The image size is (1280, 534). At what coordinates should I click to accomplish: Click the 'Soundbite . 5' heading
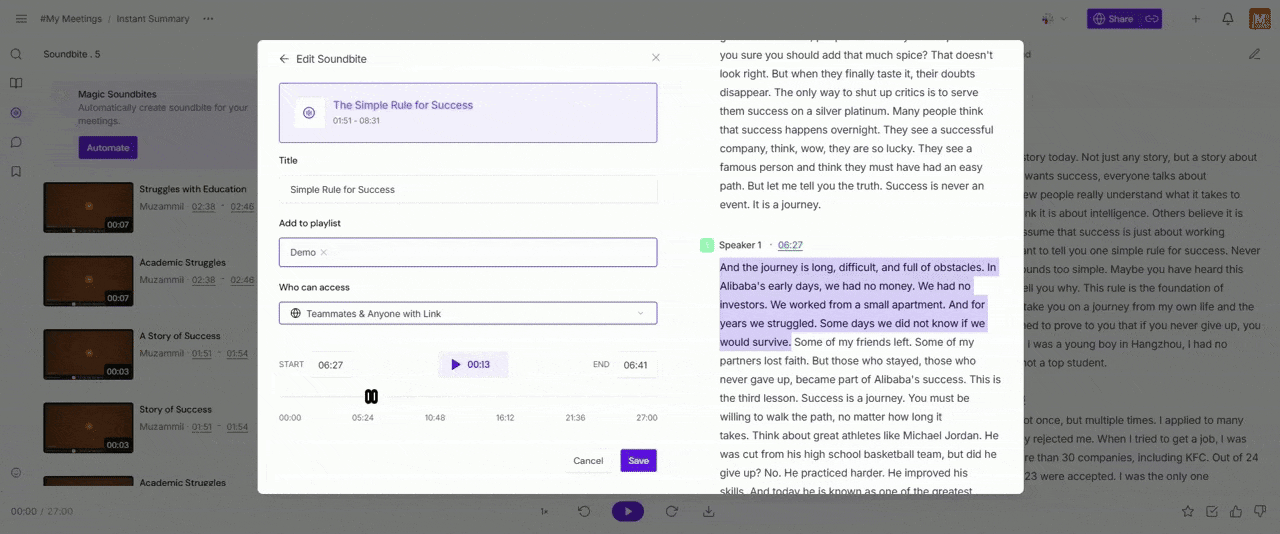click(72, 54)
